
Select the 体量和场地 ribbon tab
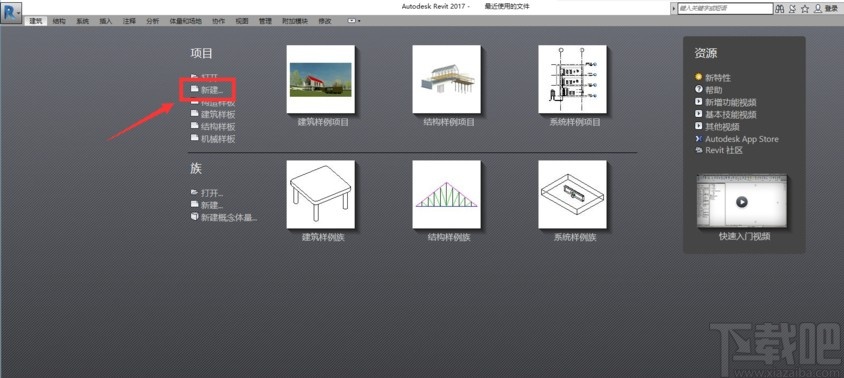click(x=185, y=21)
